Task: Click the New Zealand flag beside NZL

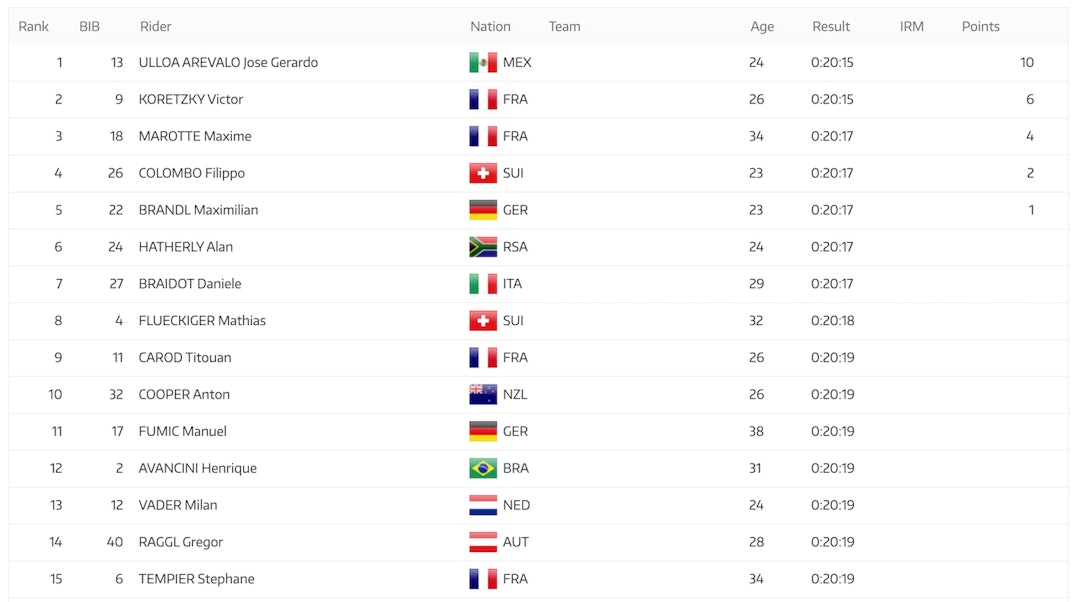Action: pyautogui.click(x=483, y=395)
